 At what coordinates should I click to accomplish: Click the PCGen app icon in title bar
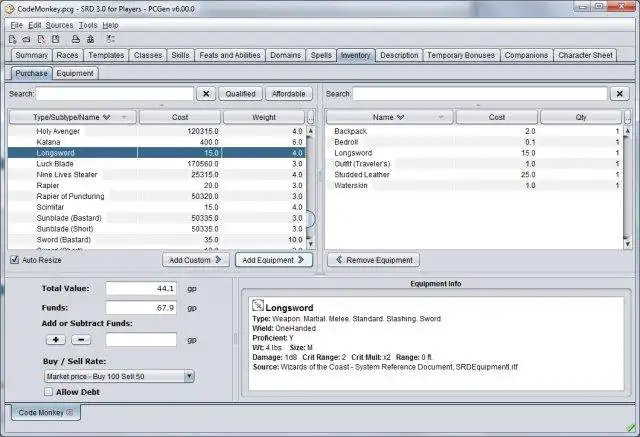[x=9, y=9]
